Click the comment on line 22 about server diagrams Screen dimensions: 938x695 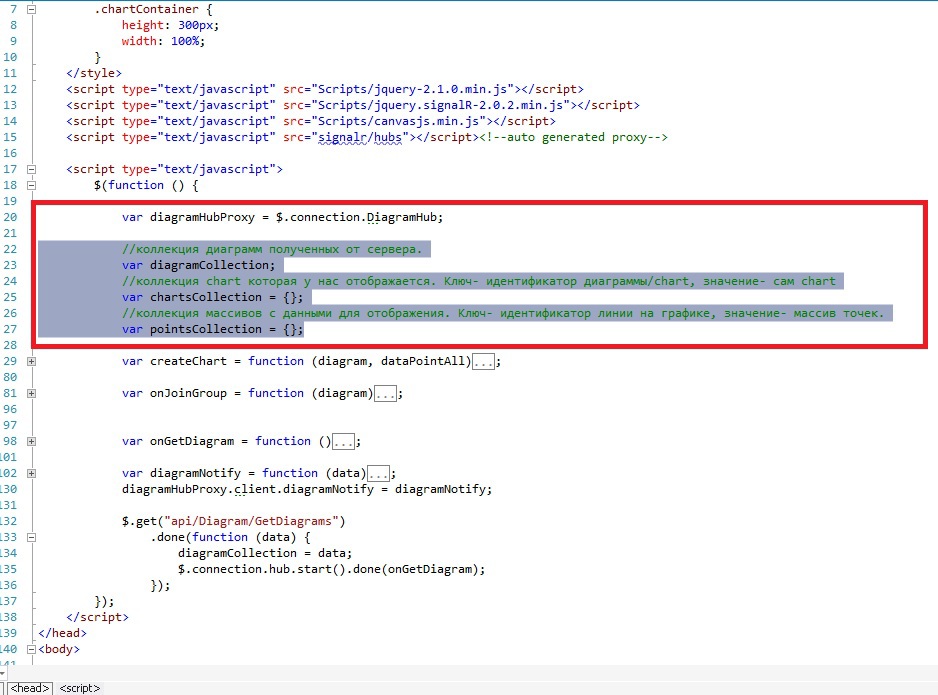point(272,249)
